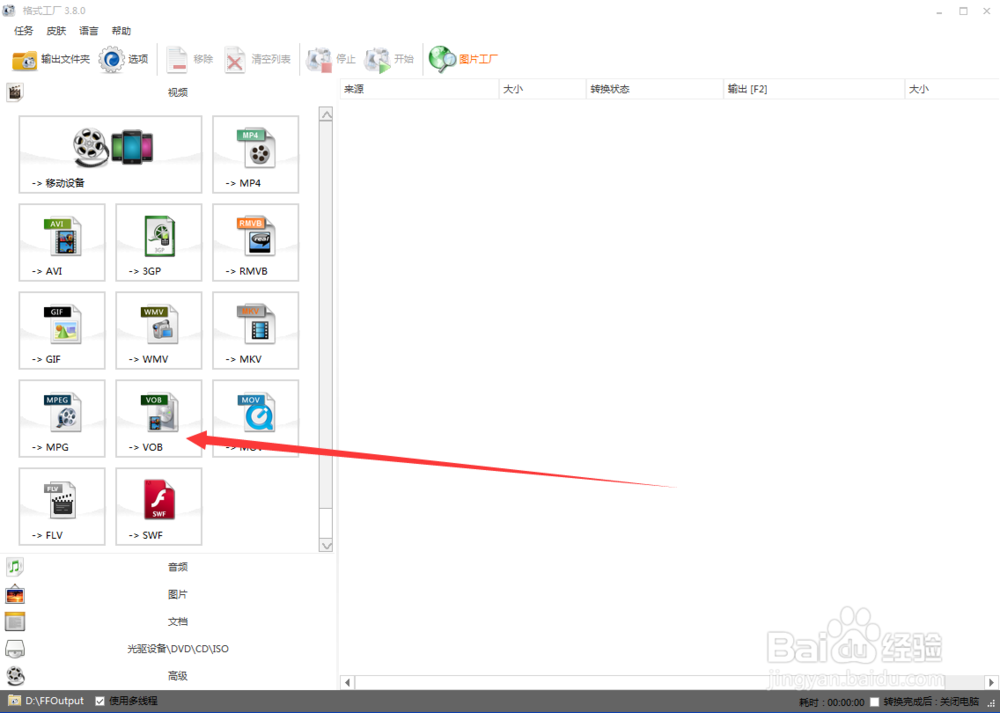Image resolution: width=1000 pixels, height=713 pixels.
Task: Select the MKV conversion format
Action: click(x=256, y=330)
